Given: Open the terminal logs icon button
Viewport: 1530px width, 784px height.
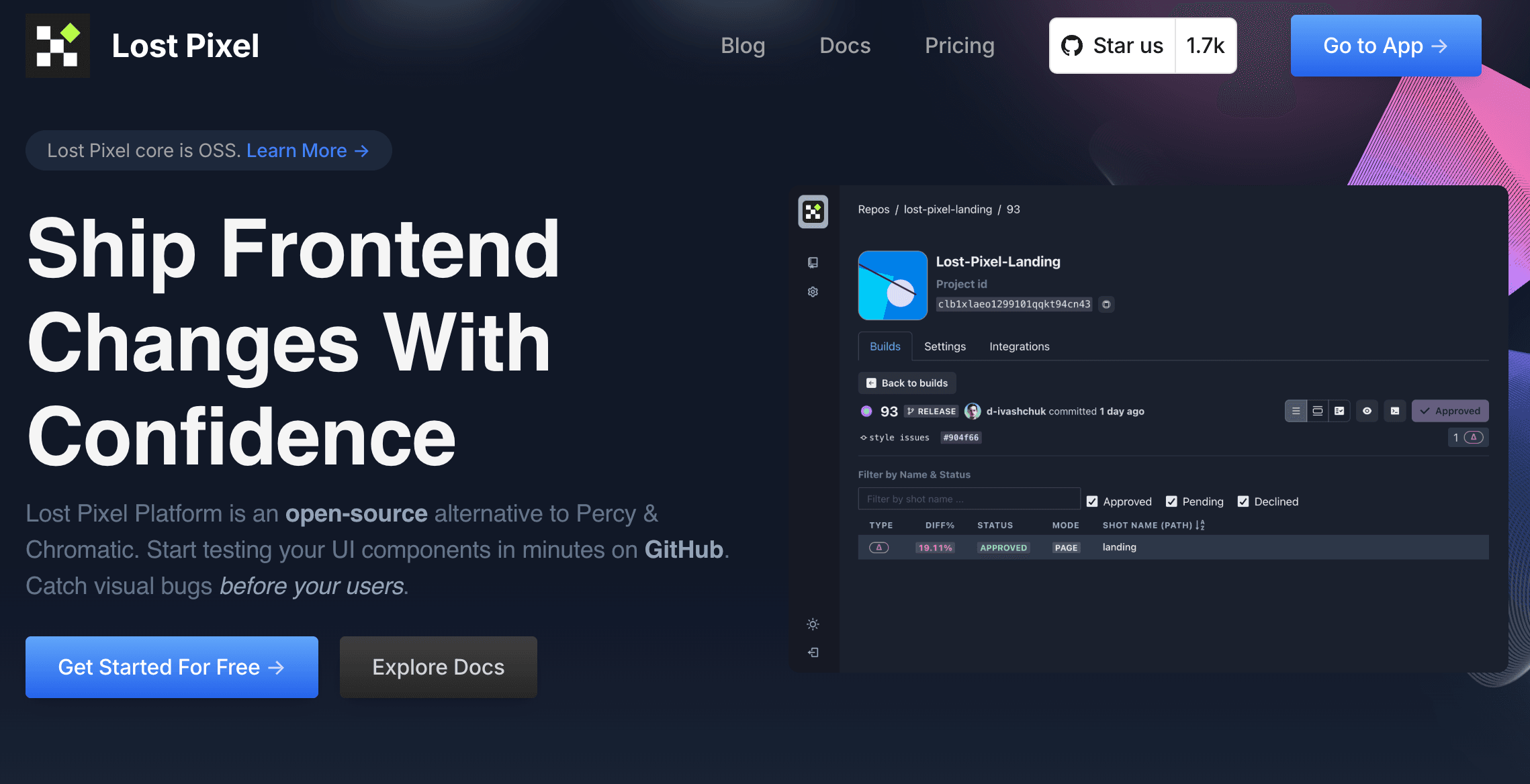Looking at the screenshot, I should point(1395,411).
